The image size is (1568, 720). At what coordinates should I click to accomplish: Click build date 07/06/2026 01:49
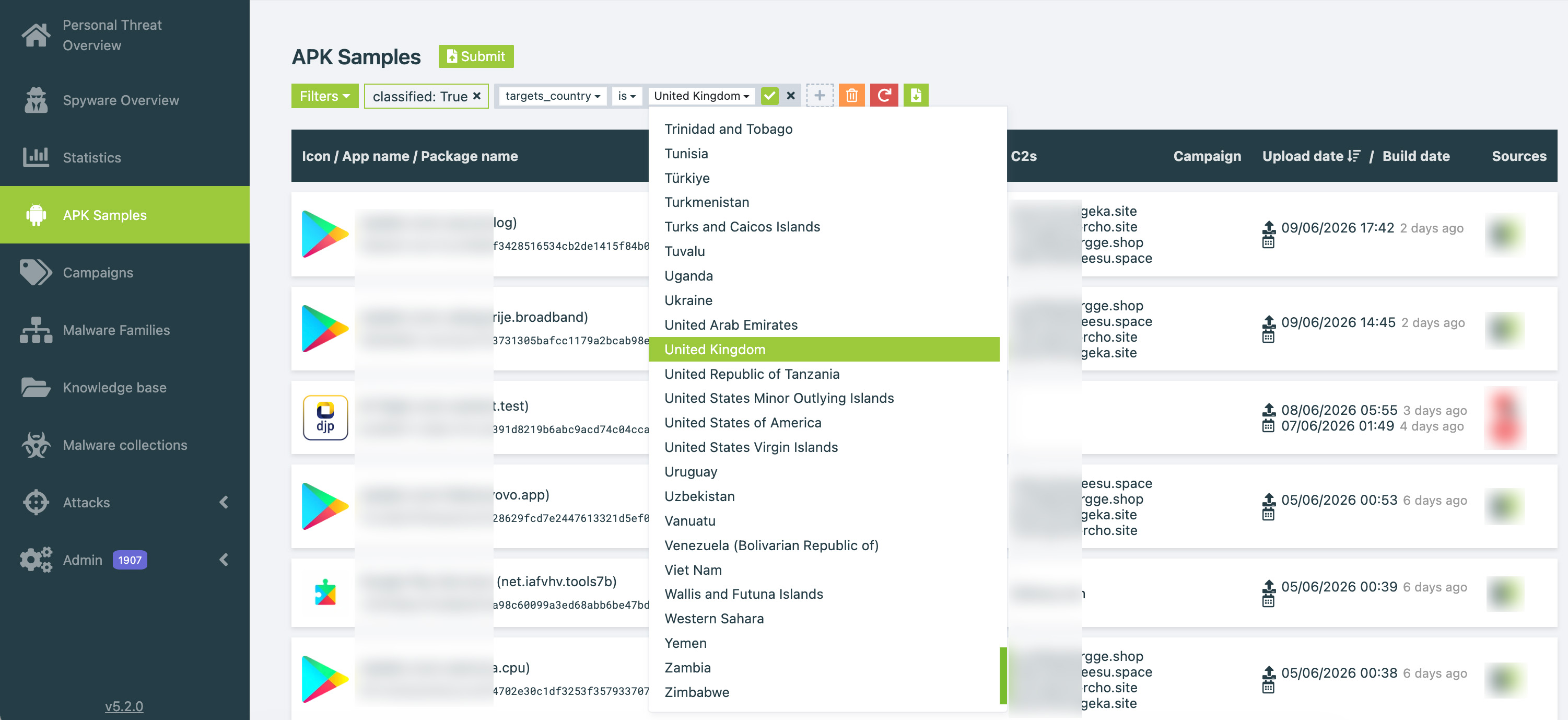[1337, 426]
